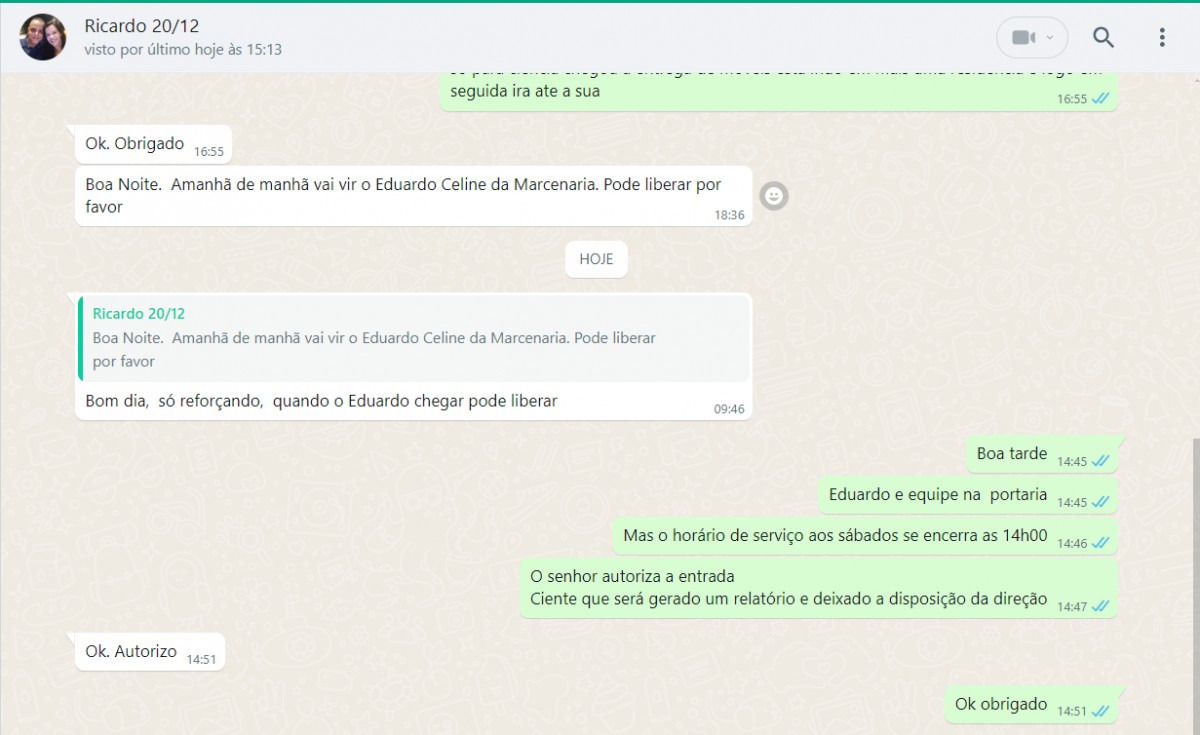Select the "Ok. Autorizo" message bubble
The width and height of the screenshot is (1200, 735).
[131, 652]
